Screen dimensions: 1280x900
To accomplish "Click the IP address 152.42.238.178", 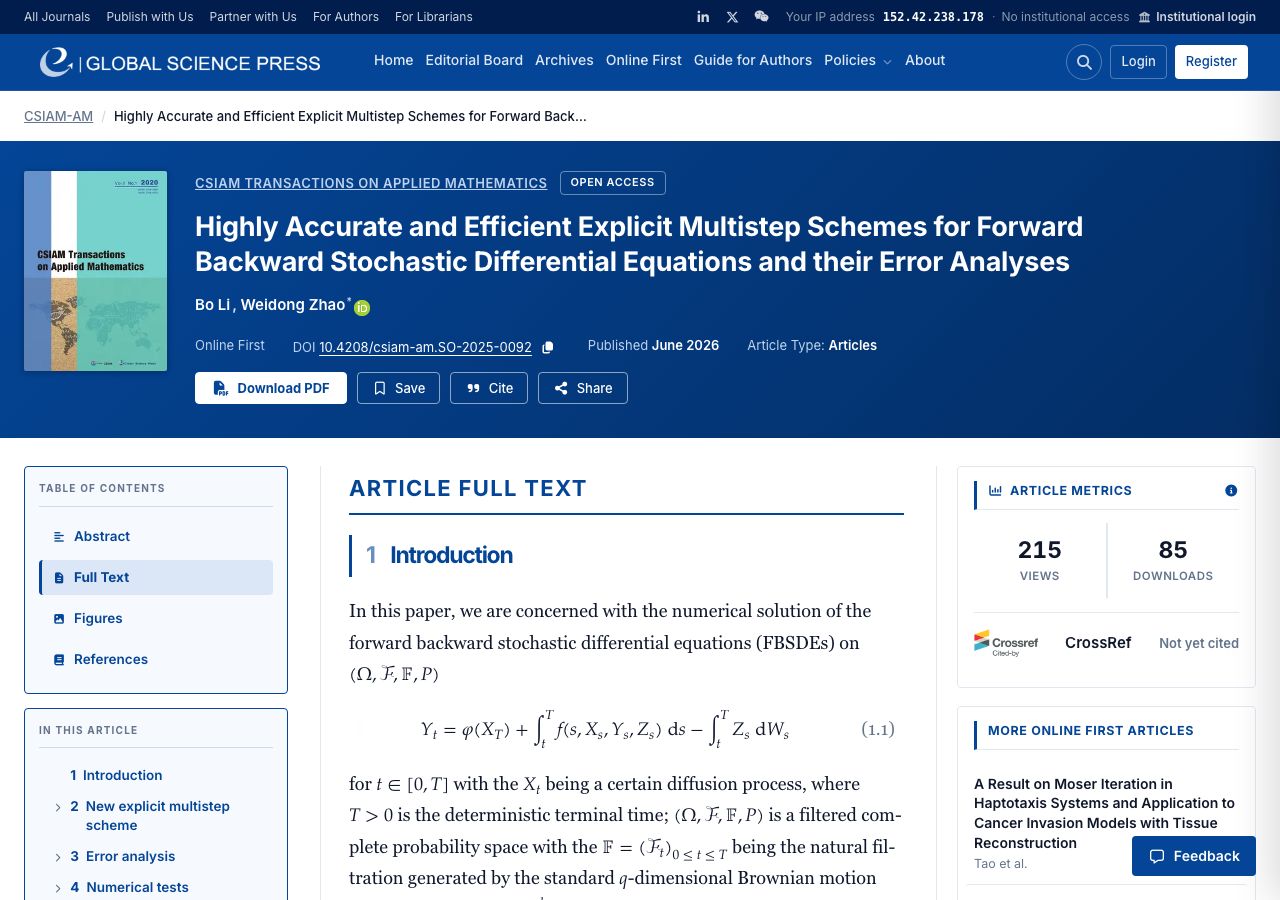I will pyautogui.click(x=933, y=17).
